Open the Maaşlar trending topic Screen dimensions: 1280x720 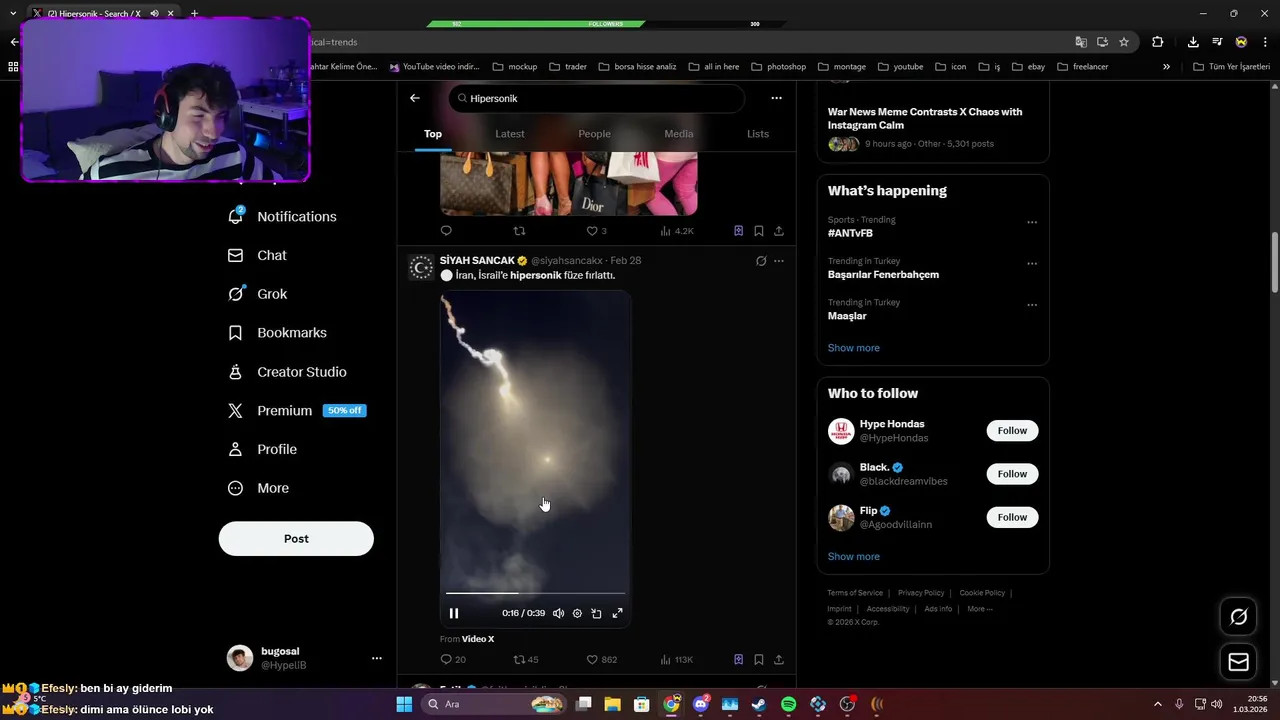[x=847, y=316]
